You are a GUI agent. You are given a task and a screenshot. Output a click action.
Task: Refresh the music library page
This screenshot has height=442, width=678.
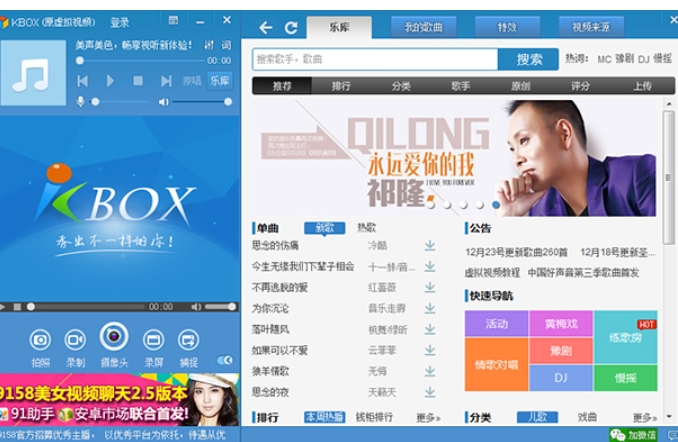pos(291,28)
